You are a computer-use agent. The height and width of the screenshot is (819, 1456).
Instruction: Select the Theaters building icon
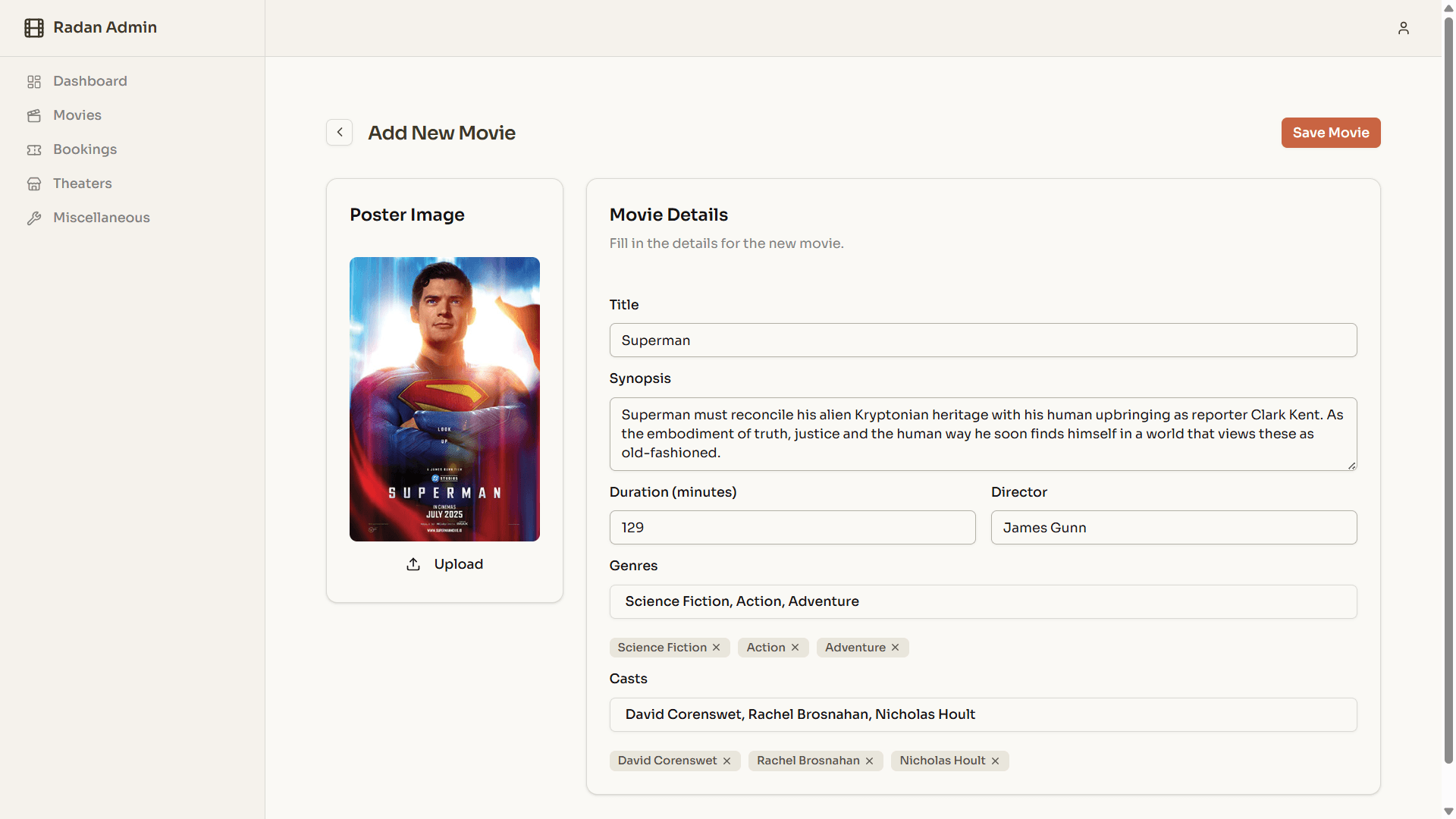34,184
